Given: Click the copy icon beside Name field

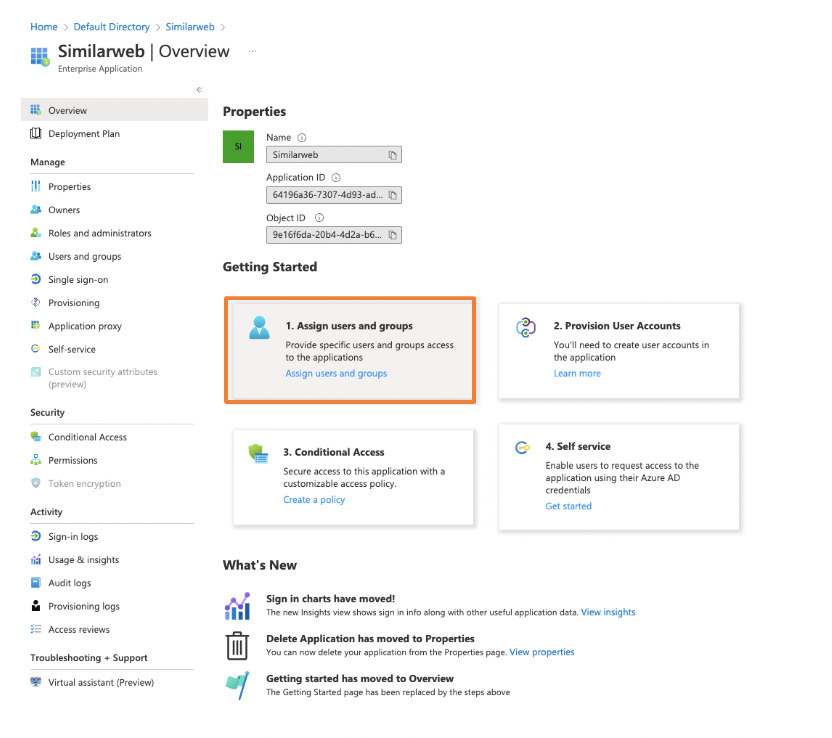Looking at the screenshot, I should click(x=393, y=155).
